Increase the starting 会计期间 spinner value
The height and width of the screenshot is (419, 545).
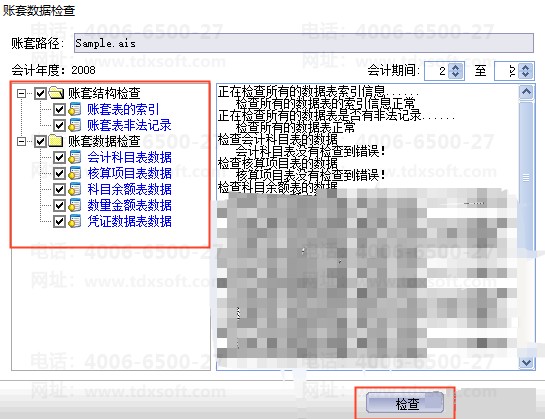point(456,67)
